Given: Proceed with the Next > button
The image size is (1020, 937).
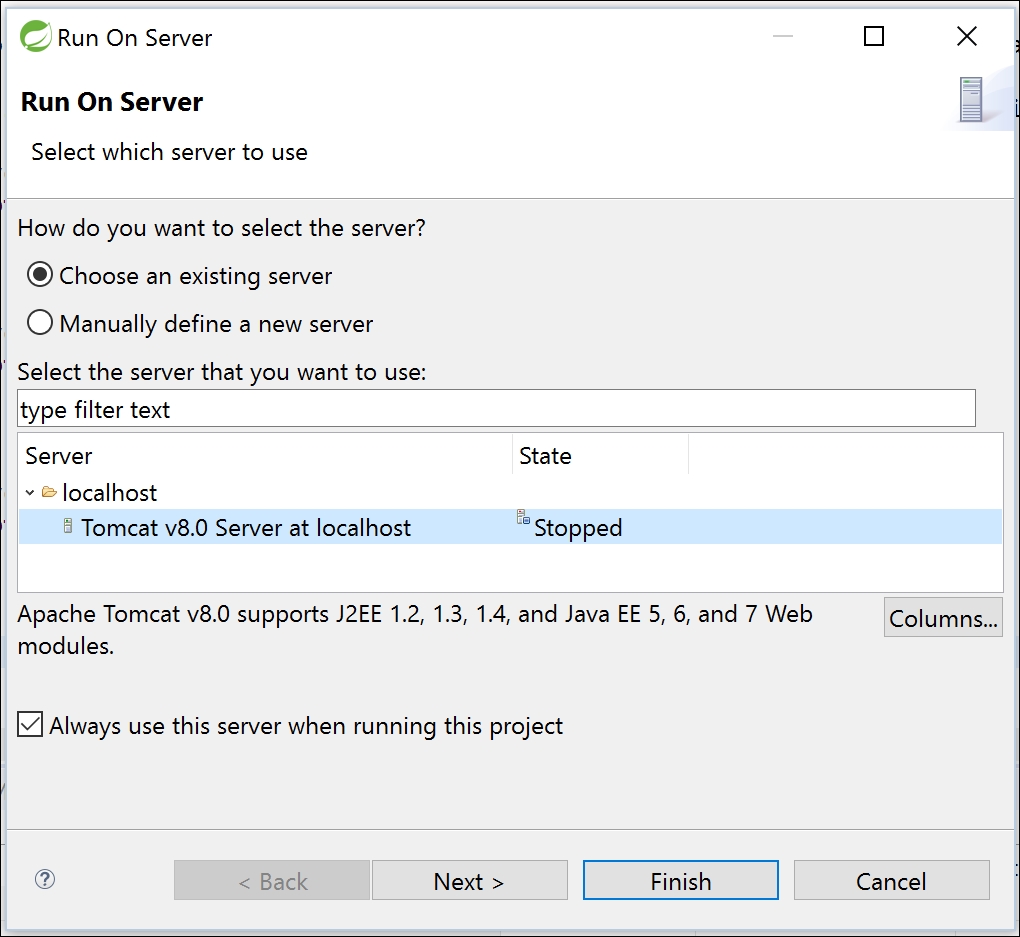Looking at the screenshot, I should click(x=469, y=881).
